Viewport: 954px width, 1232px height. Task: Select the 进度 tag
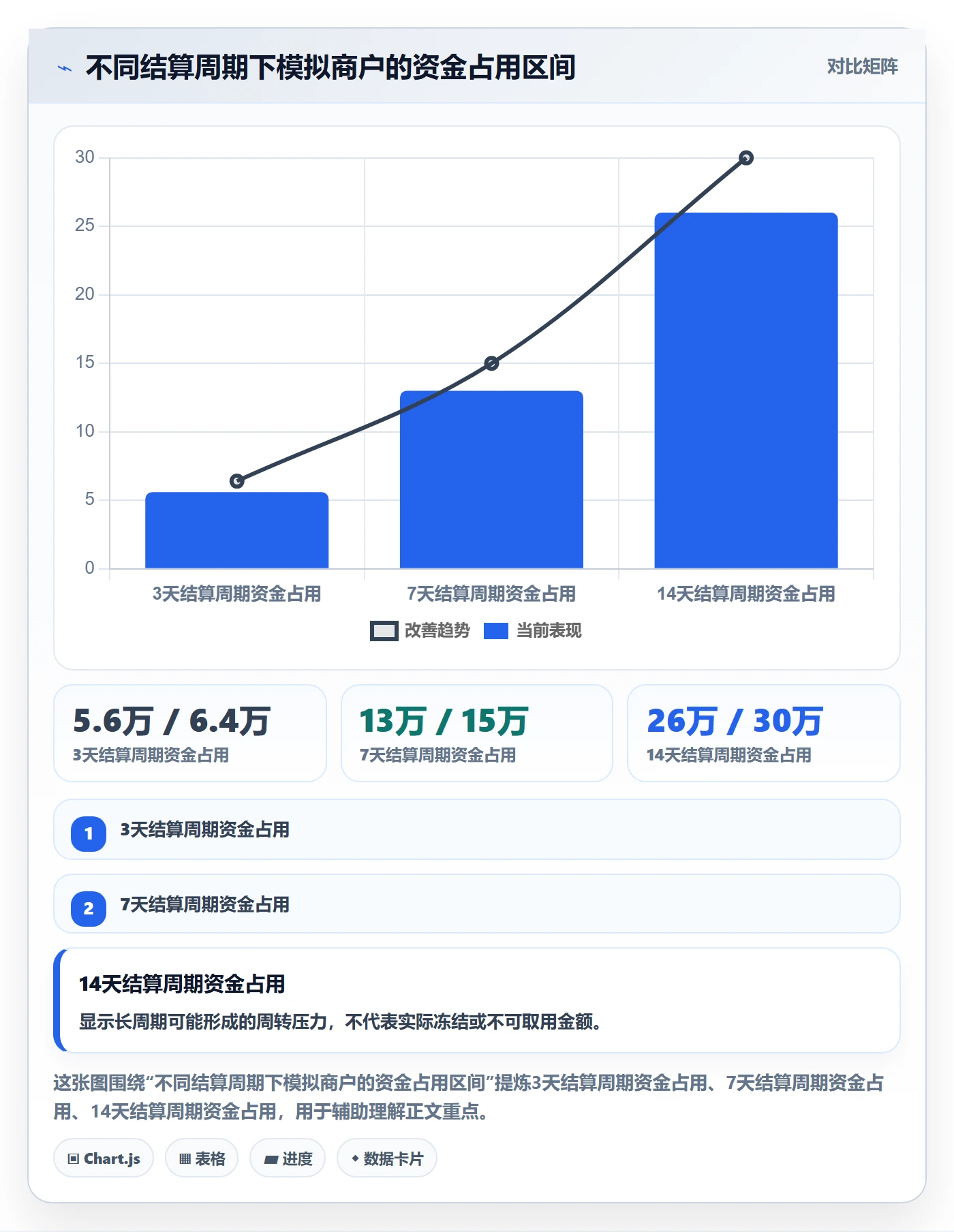[288, 1158]
